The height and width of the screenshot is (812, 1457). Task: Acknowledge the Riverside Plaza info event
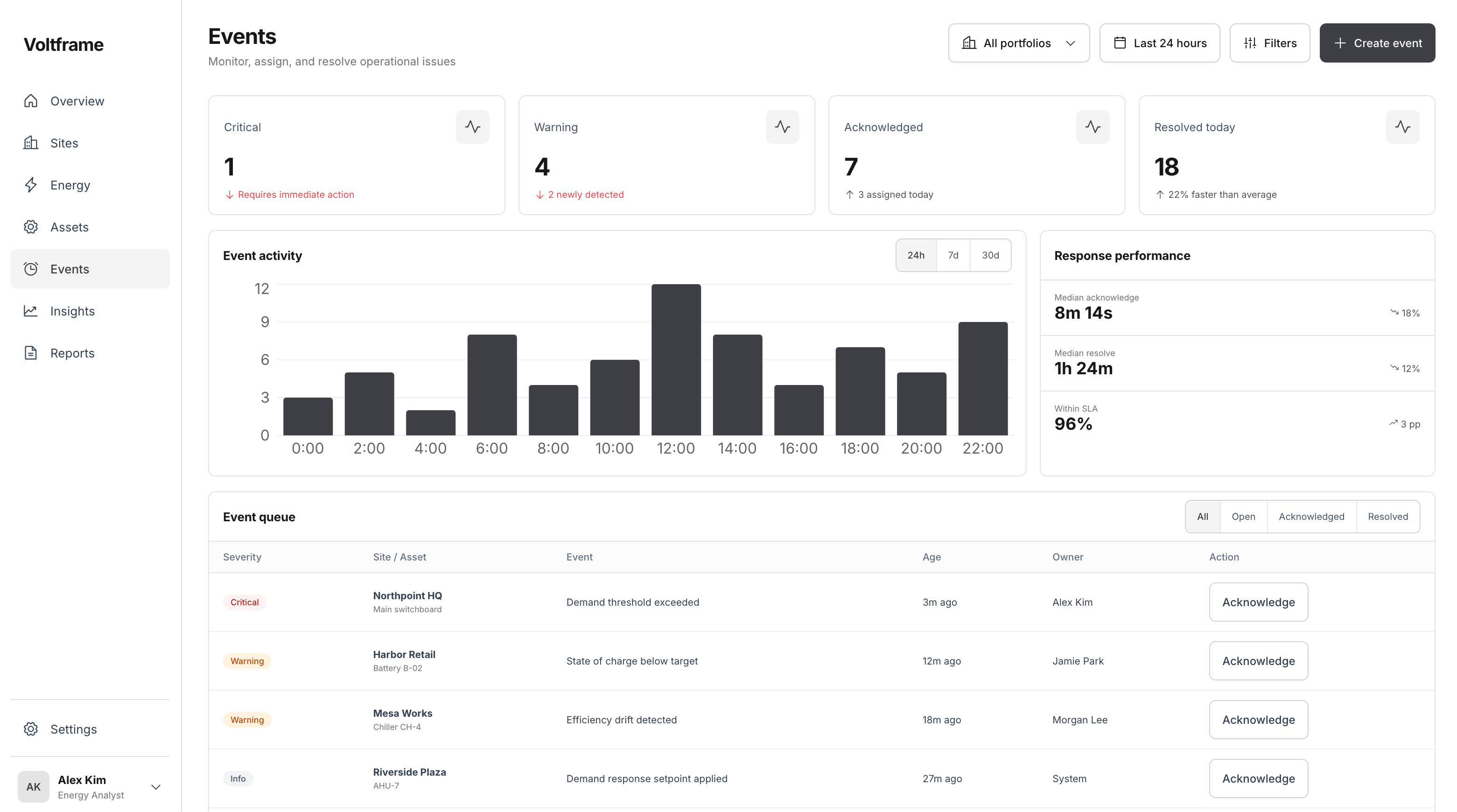coord(1259,778)
